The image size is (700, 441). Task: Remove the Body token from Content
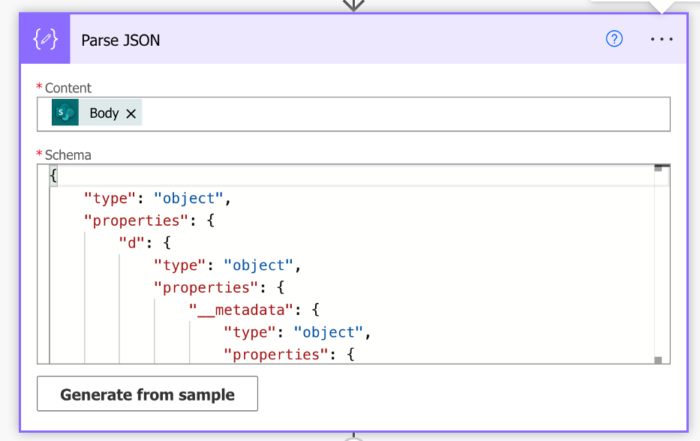(x=131, y=113)
